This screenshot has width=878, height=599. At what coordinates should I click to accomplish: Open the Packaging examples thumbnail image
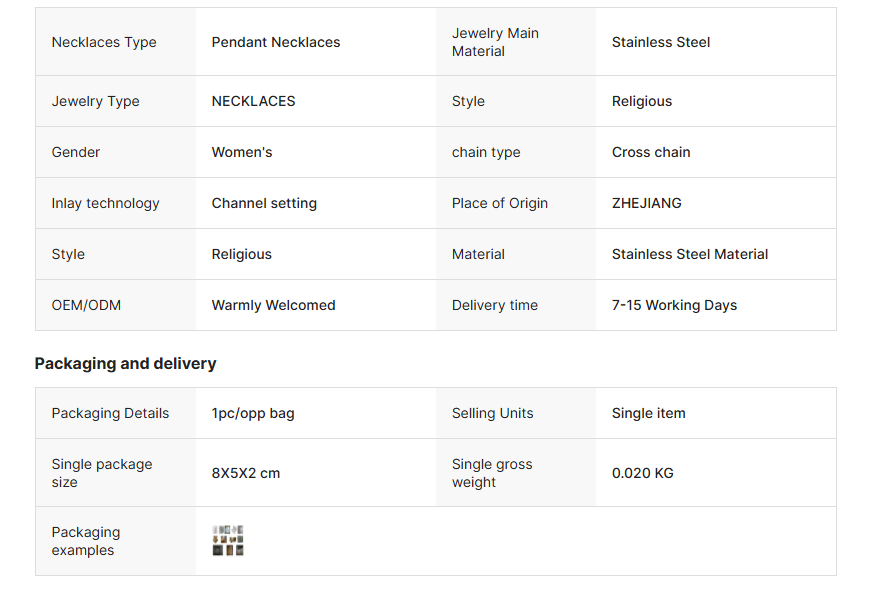point(228,541)
